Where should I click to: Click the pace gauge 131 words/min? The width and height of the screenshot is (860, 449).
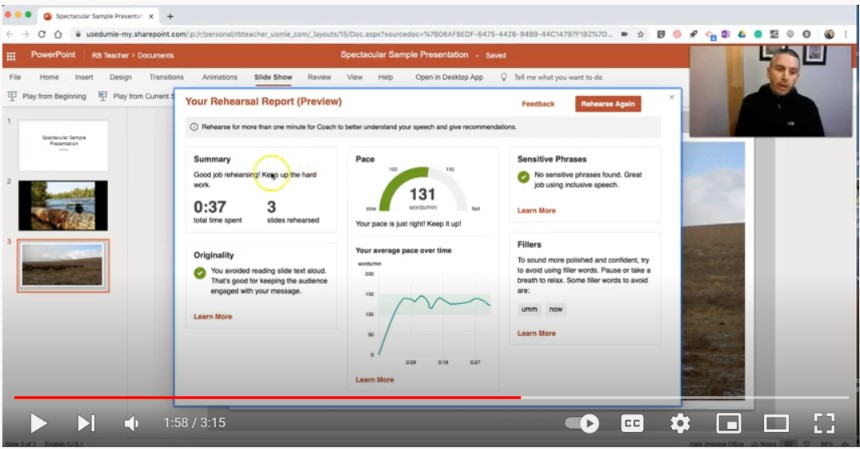[x=422, y=190]
